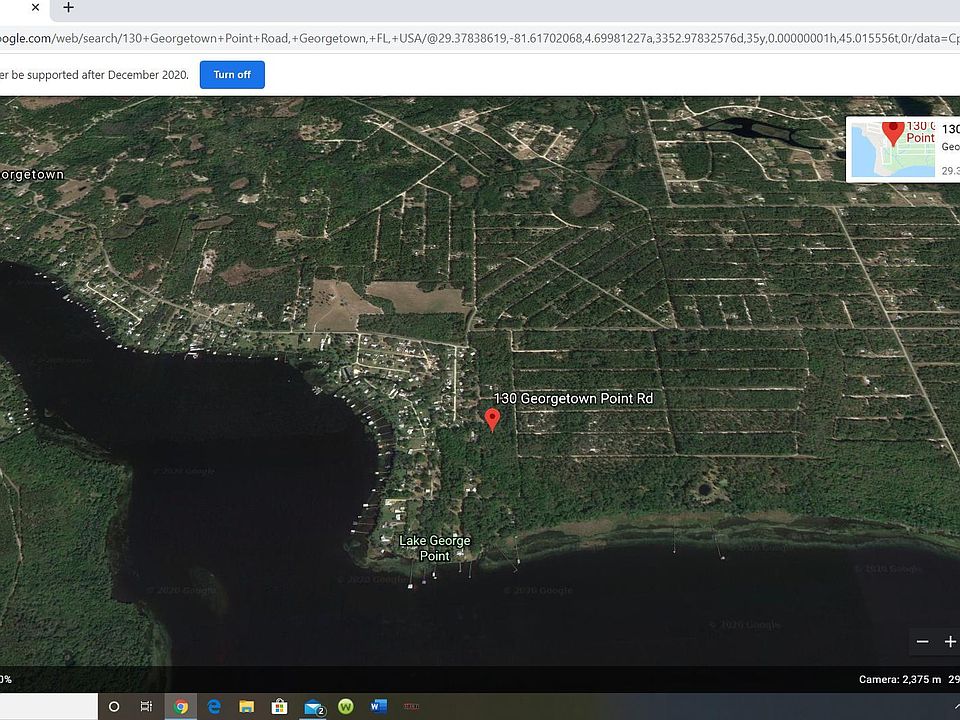
Task: Open Microsoft Word from the taskbar
Action: pos(378,707)
